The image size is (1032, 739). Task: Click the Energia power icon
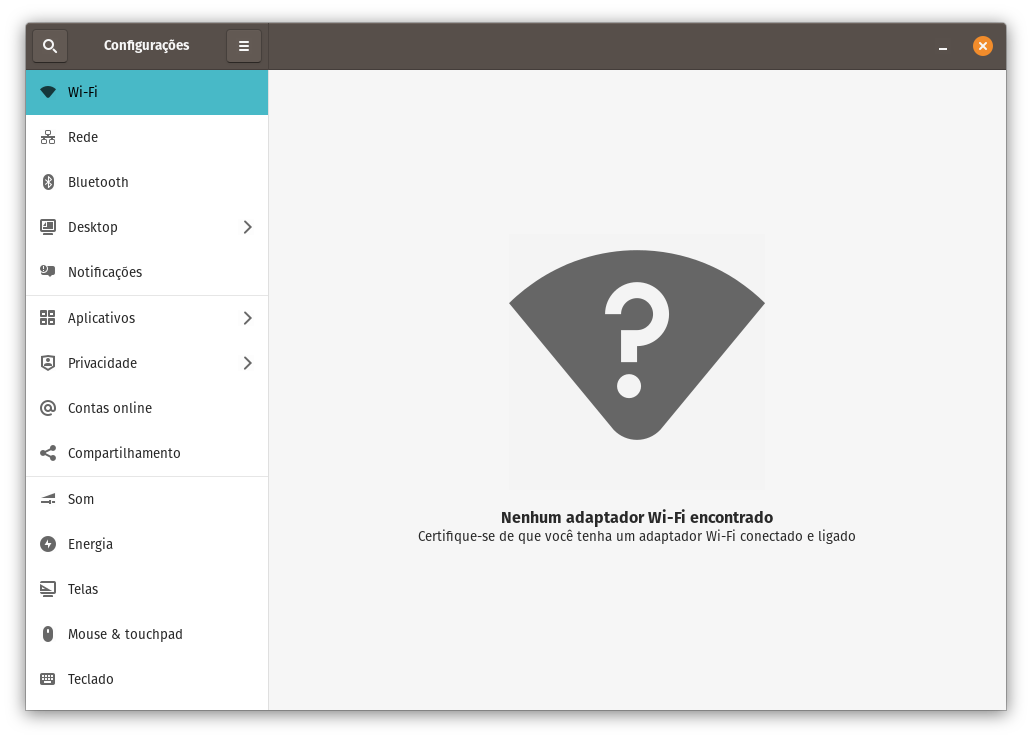(x=48, y=544)
